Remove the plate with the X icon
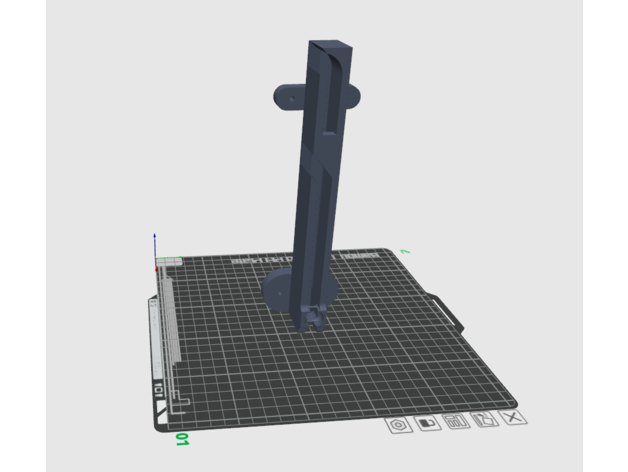 (x=512, y=419)
